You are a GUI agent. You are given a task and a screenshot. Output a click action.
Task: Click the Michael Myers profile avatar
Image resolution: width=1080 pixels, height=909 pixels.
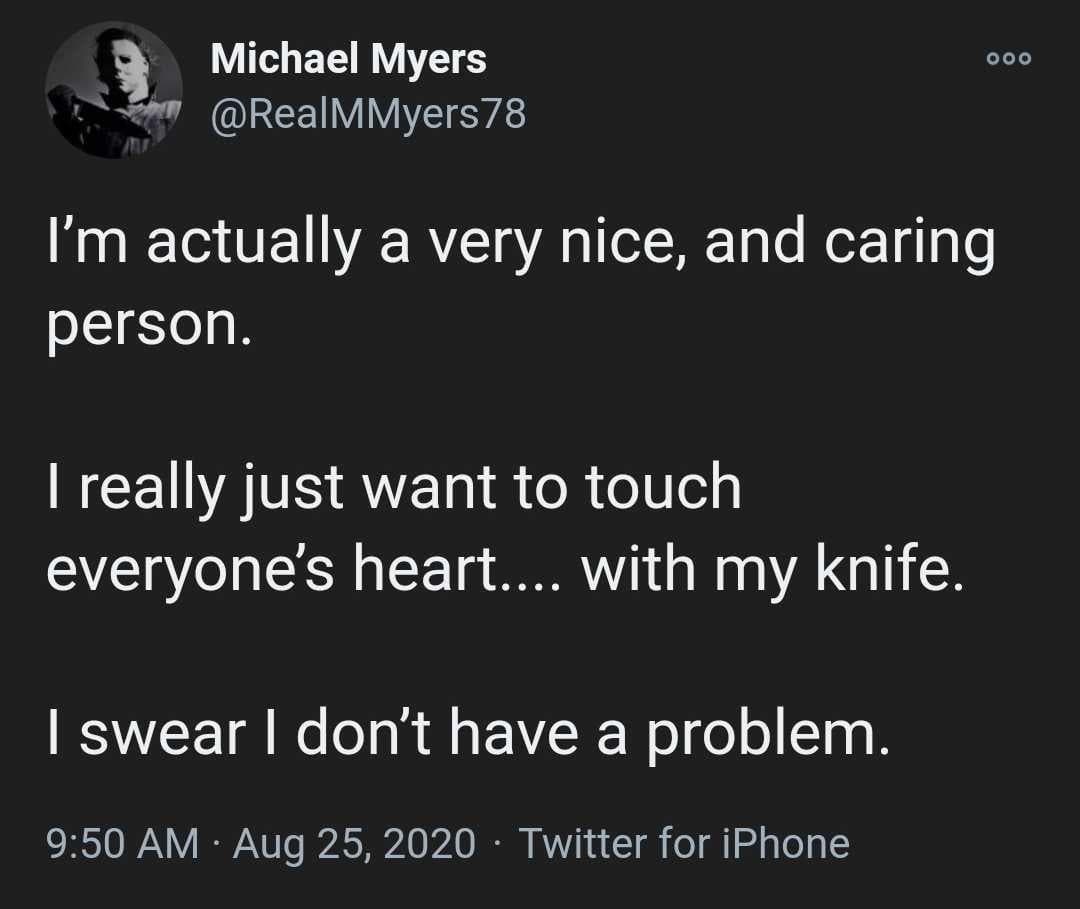[x=114, y=89]
